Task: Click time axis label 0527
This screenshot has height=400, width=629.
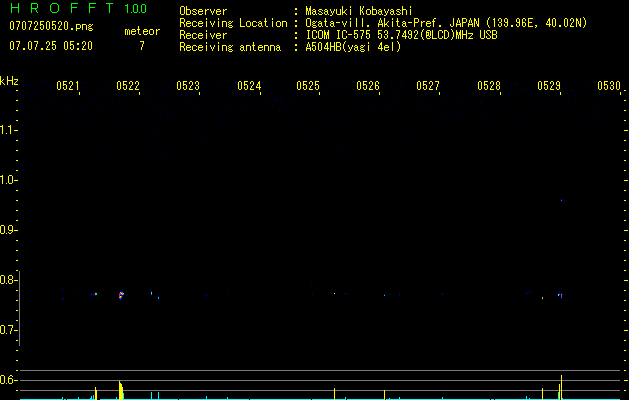Action: pos(428,86)
